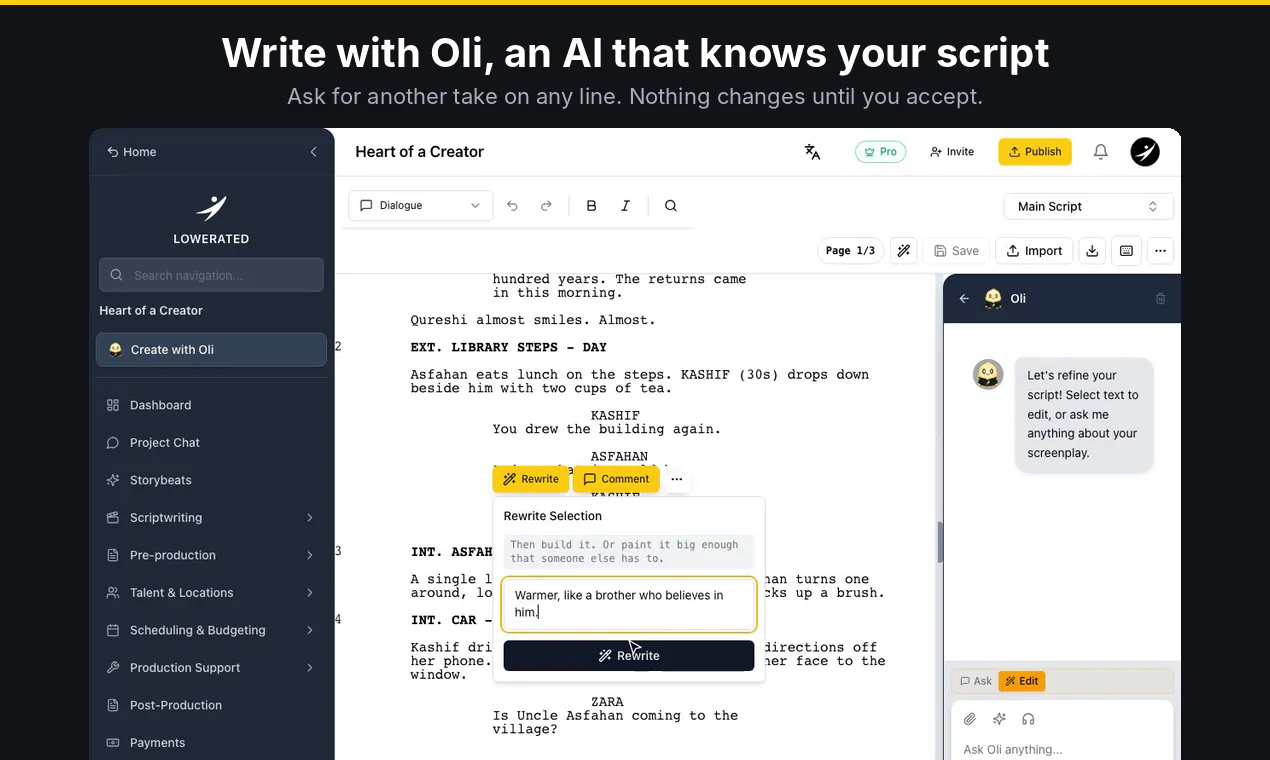
Task: Attach a file in Oli chat
Action: pos(969,719)
